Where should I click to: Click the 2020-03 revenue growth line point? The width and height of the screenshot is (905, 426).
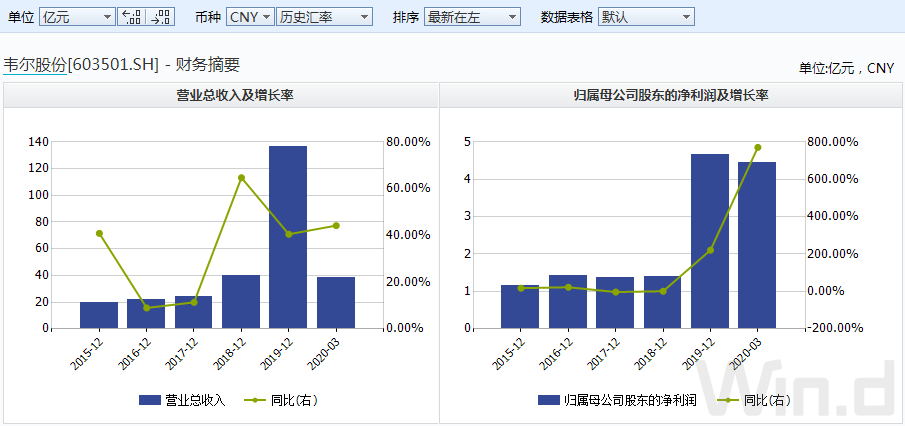tap(336, 226)
